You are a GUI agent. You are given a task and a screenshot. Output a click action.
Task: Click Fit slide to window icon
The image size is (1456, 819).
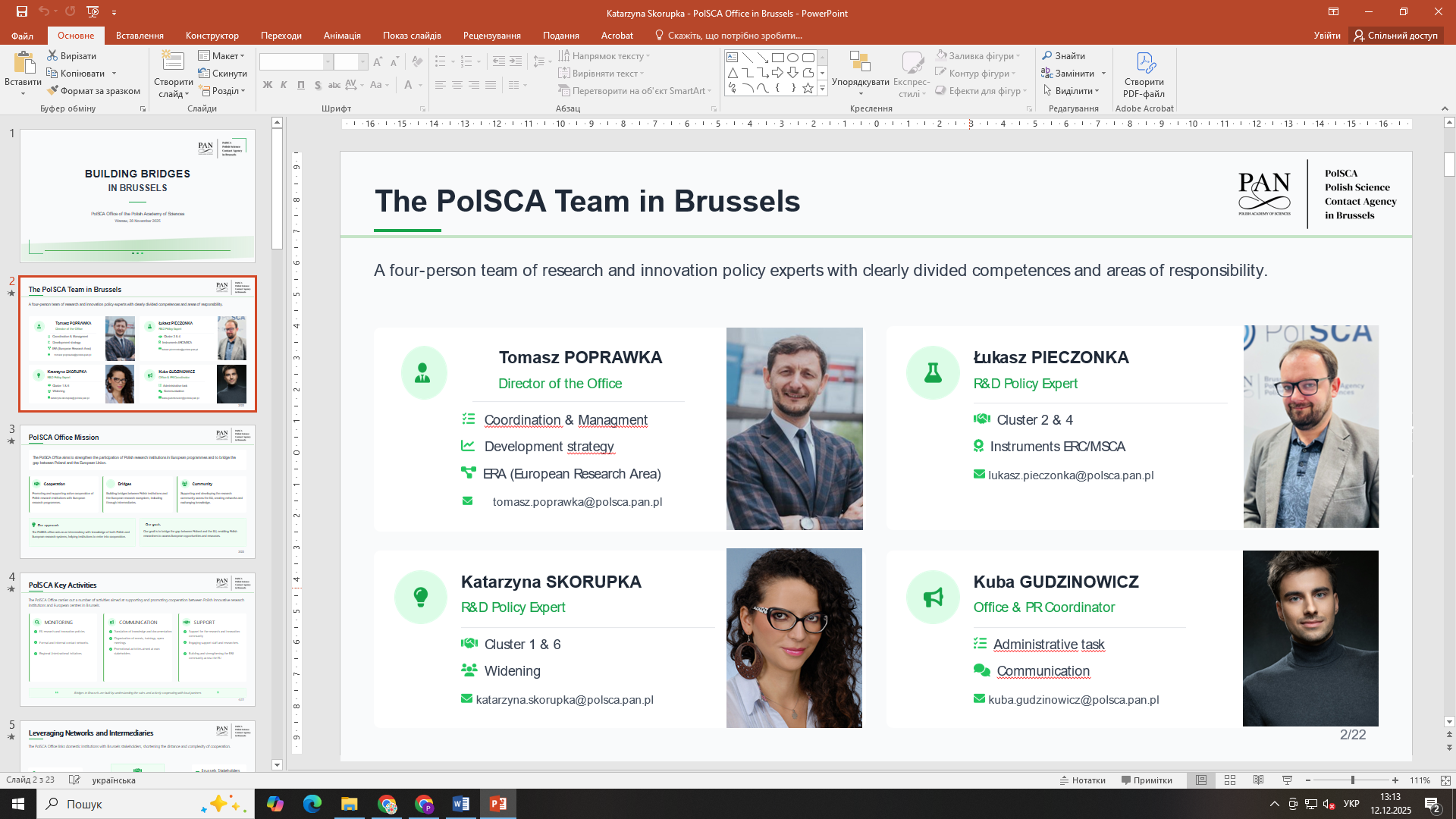(1445, 780)
